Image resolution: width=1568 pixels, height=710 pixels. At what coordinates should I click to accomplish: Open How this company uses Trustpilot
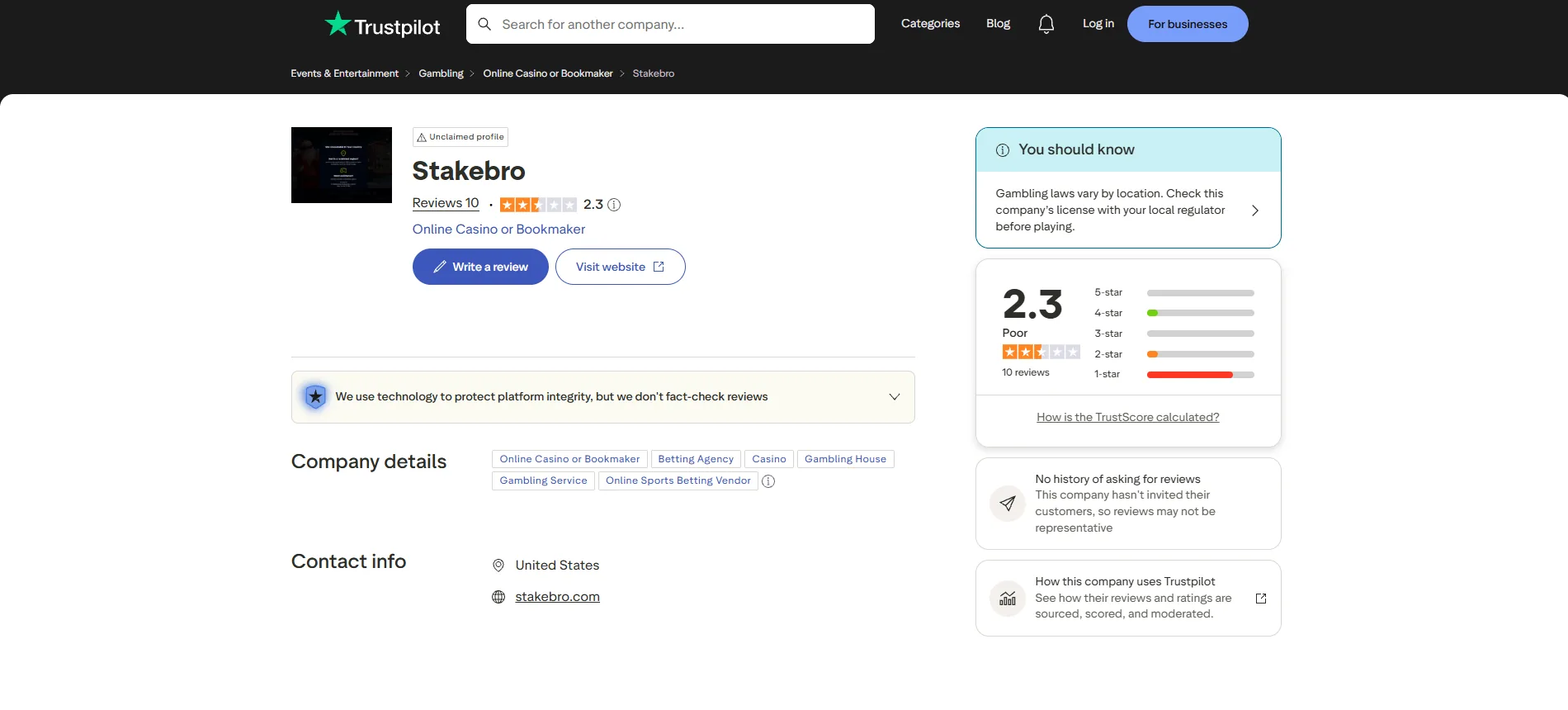[x=1128, y=599]
